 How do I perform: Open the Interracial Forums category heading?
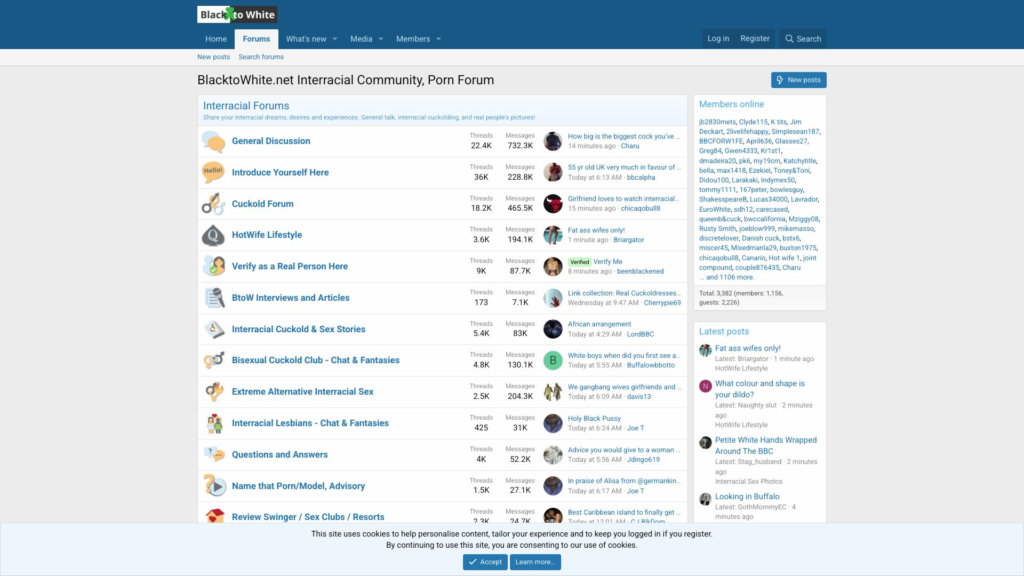[246, 106]
